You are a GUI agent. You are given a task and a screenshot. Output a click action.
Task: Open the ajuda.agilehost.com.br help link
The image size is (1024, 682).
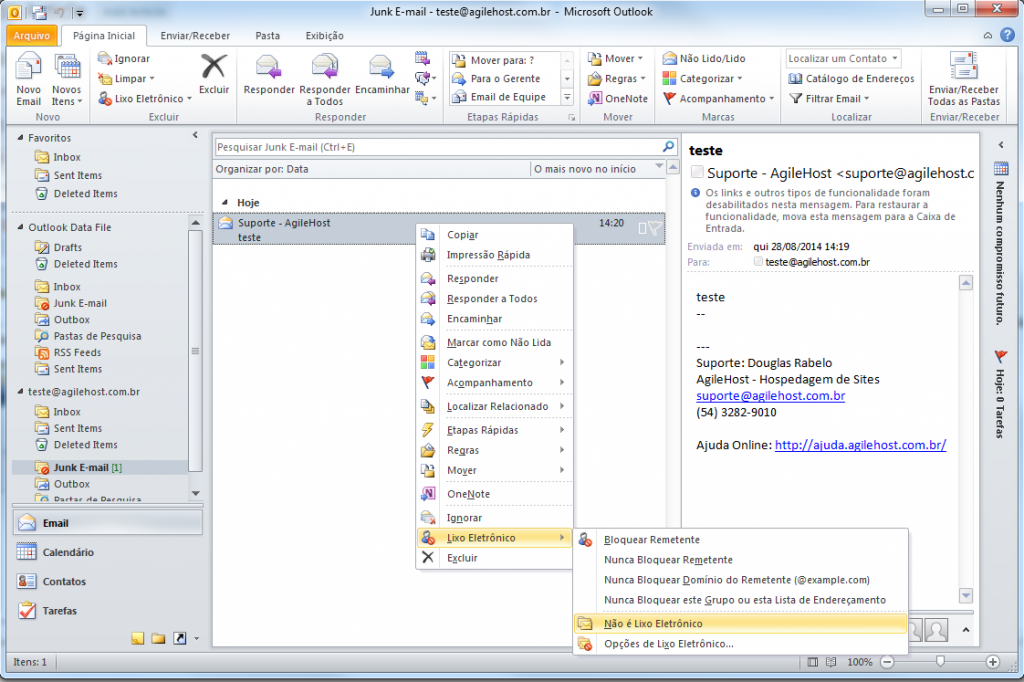[x=860, y=445]
